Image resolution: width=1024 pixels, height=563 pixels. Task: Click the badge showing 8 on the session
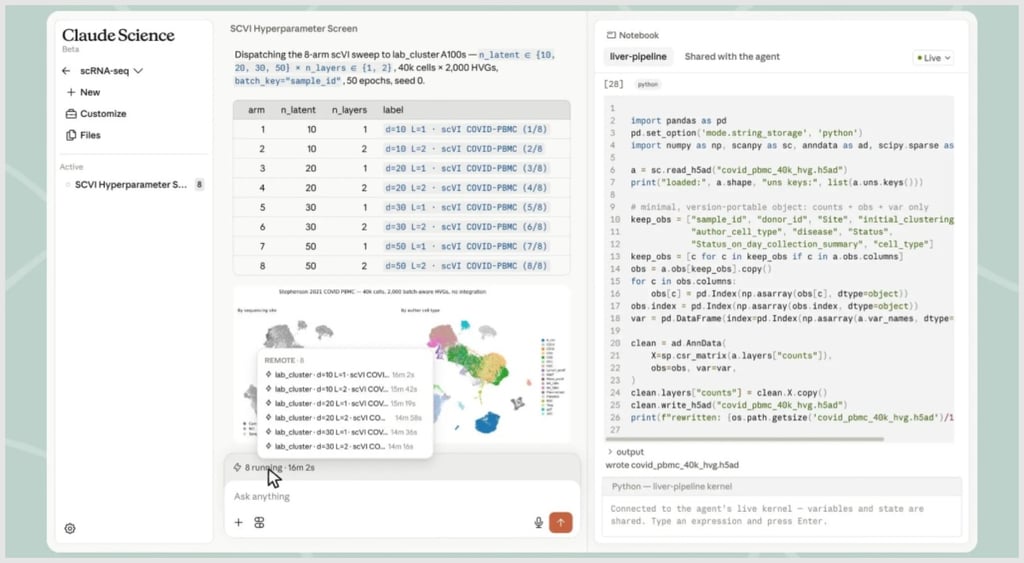click(199, 185)
